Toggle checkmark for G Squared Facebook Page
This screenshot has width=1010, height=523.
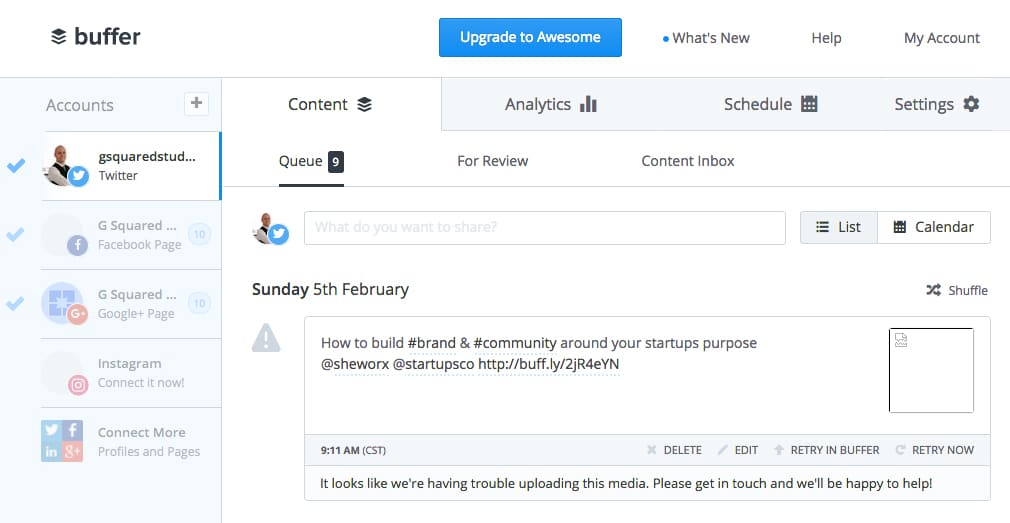16,235
